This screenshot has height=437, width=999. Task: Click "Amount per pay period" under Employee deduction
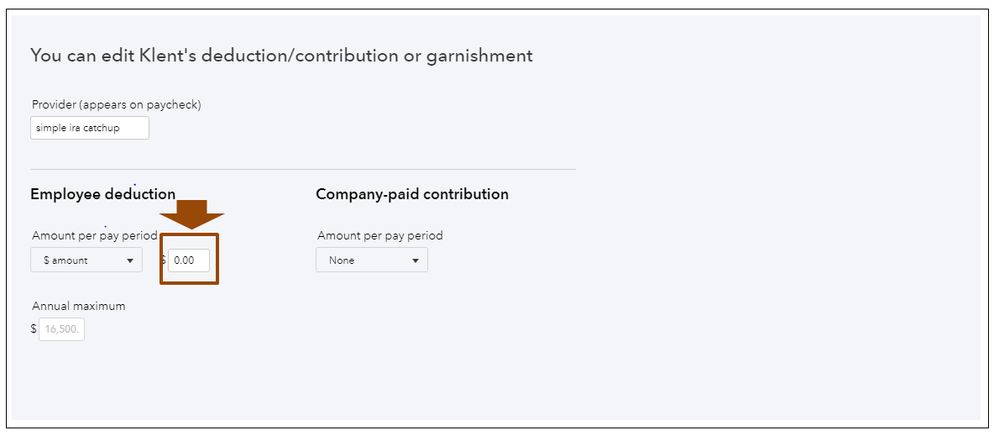tap(94, 236)
